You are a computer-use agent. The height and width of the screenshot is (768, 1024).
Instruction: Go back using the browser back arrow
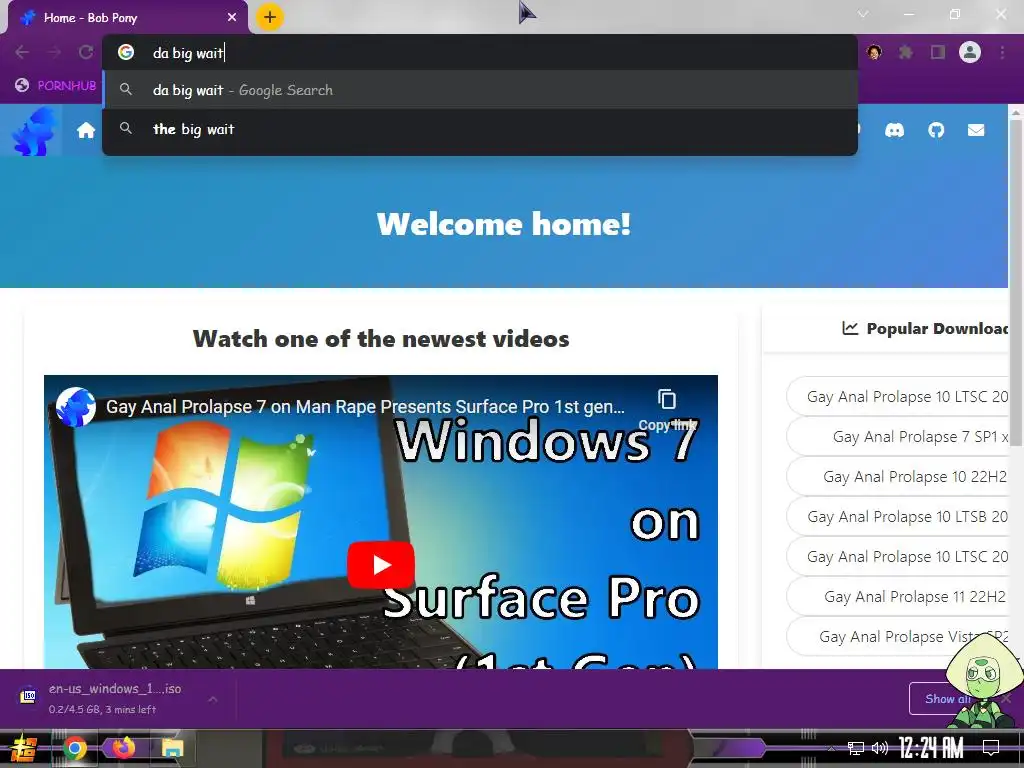22,52
